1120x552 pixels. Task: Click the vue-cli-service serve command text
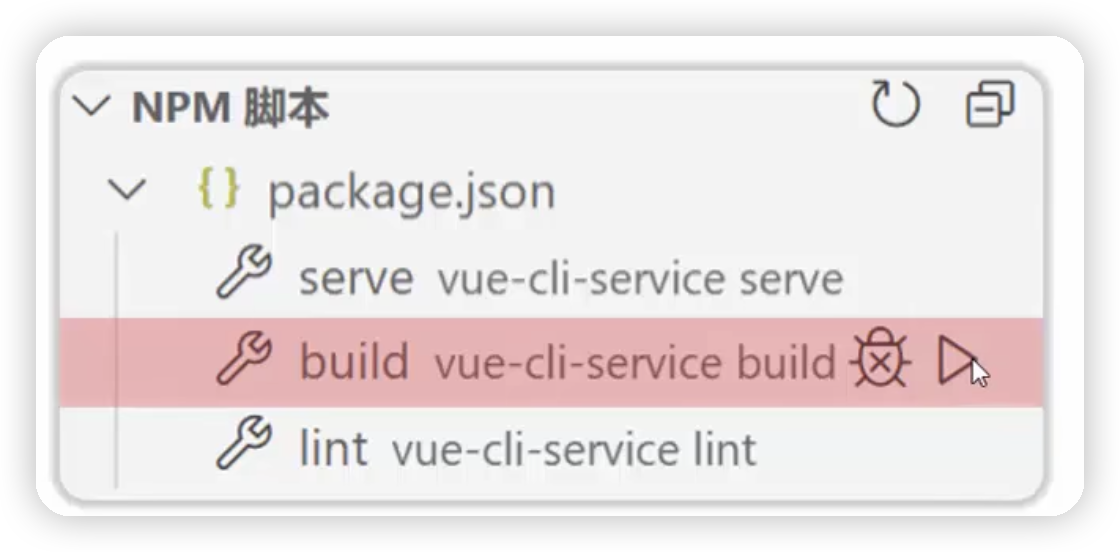641,279
